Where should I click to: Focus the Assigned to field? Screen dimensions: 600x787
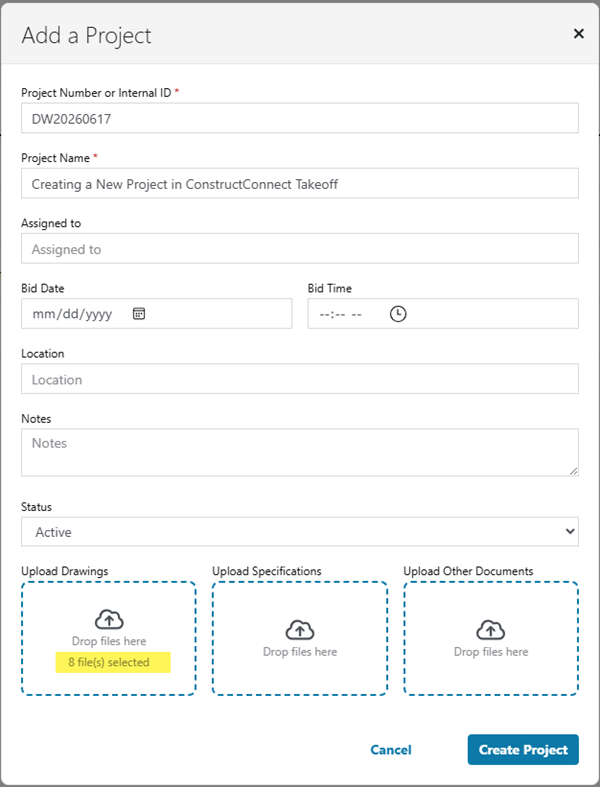click(300, 248)
